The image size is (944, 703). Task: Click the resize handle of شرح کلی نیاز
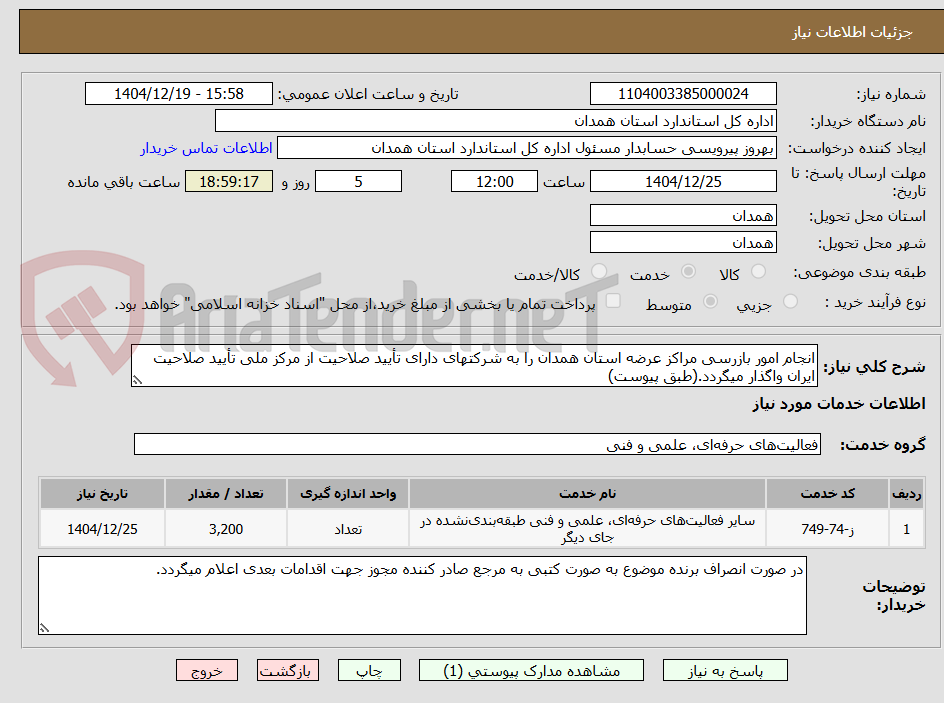(x=137, y=380)
